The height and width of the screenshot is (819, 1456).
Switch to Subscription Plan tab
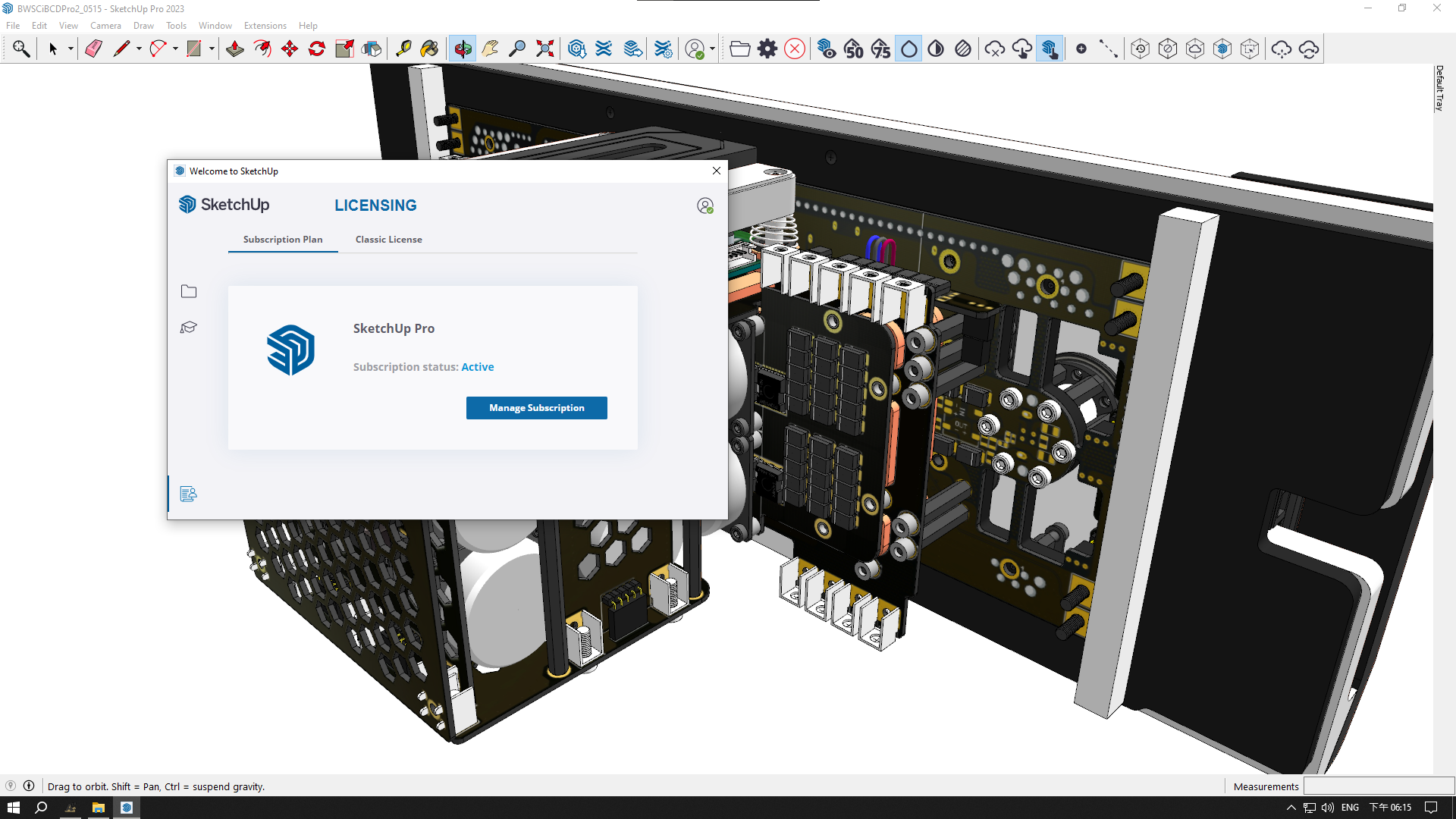point(283,239)
